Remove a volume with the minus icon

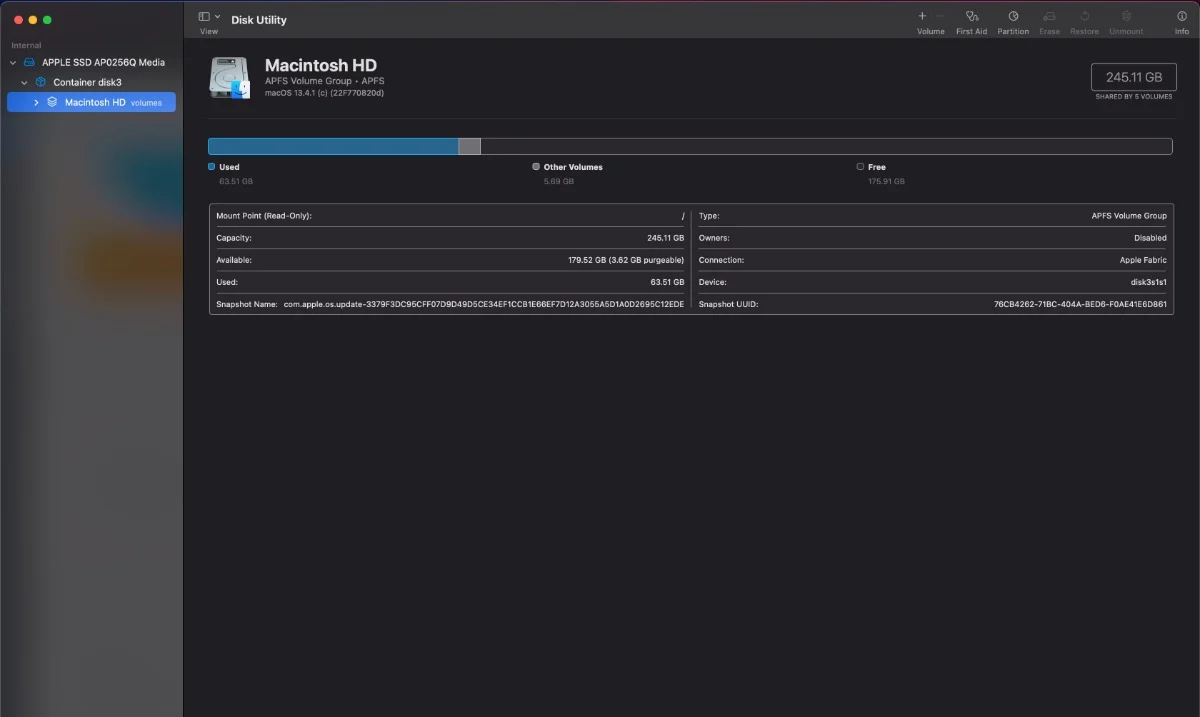tap(940, 16)
